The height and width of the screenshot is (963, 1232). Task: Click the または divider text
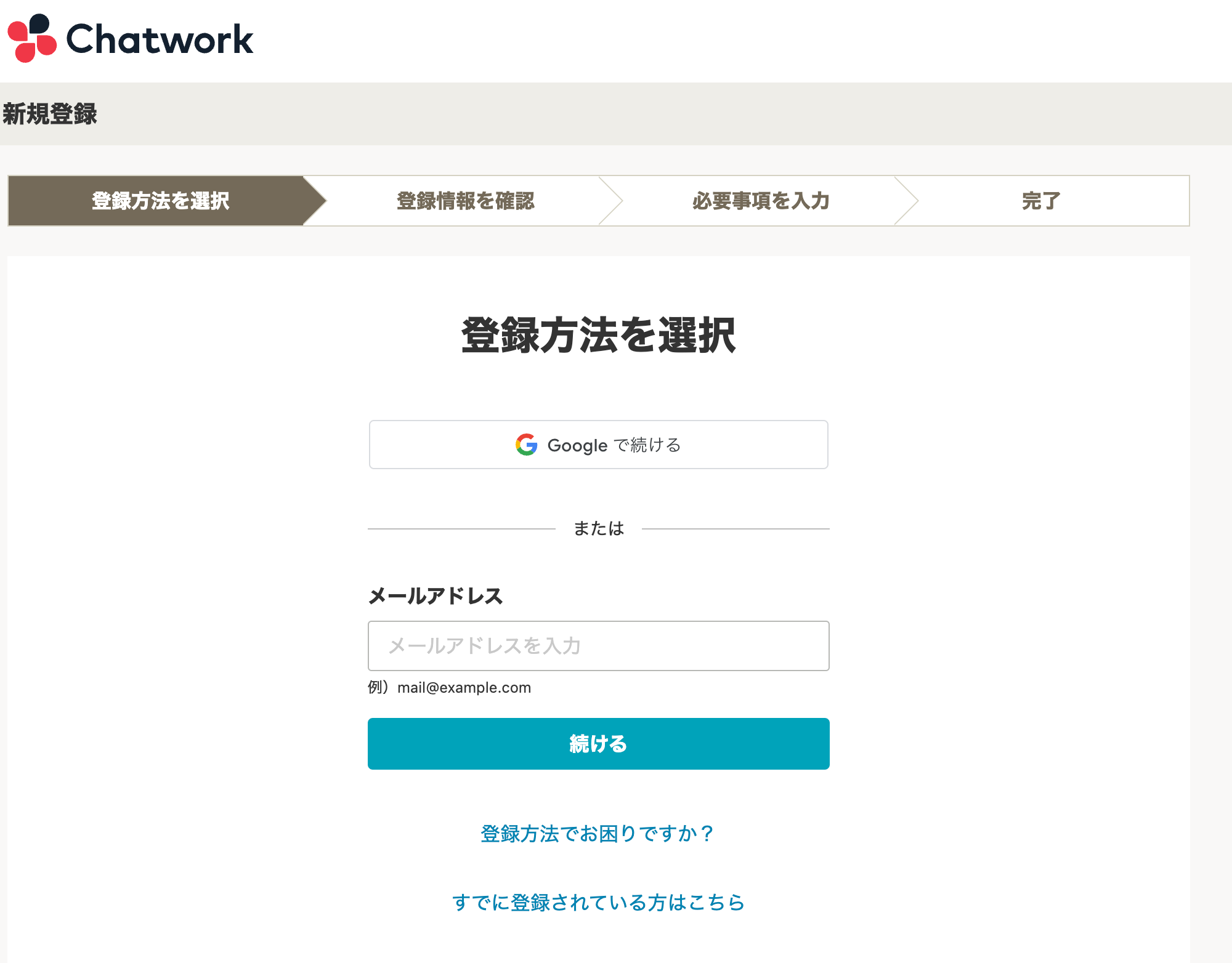pos(599,528)
